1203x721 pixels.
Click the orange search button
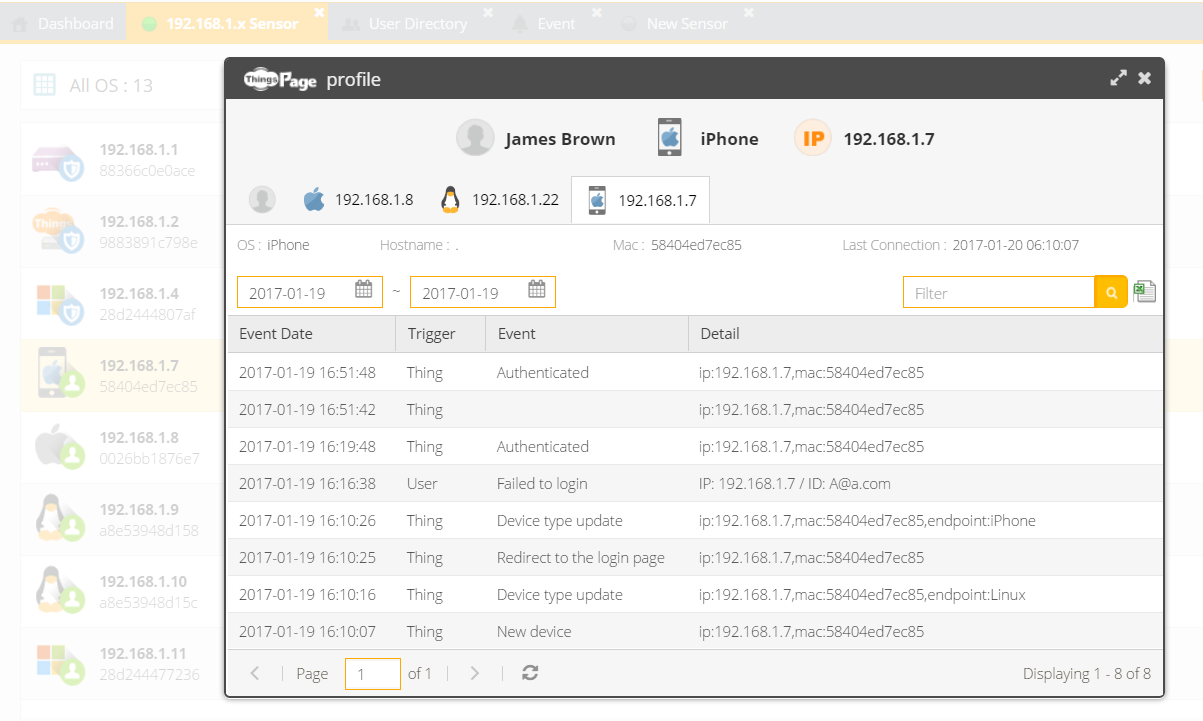[x=1111, y=292]
